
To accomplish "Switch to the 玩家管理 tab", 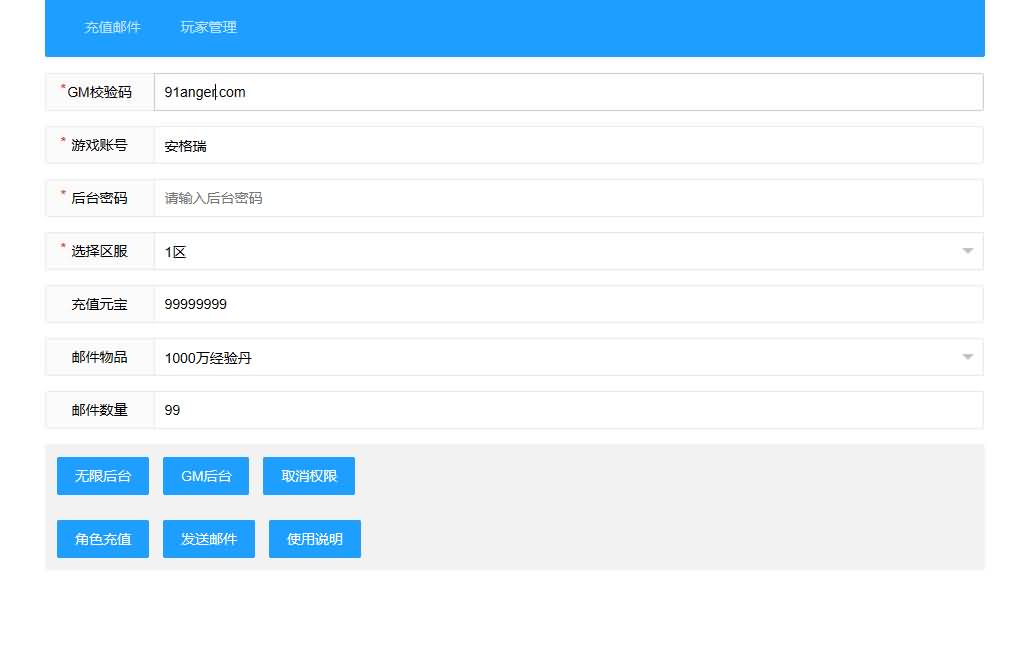I will (x=208, y=27).
